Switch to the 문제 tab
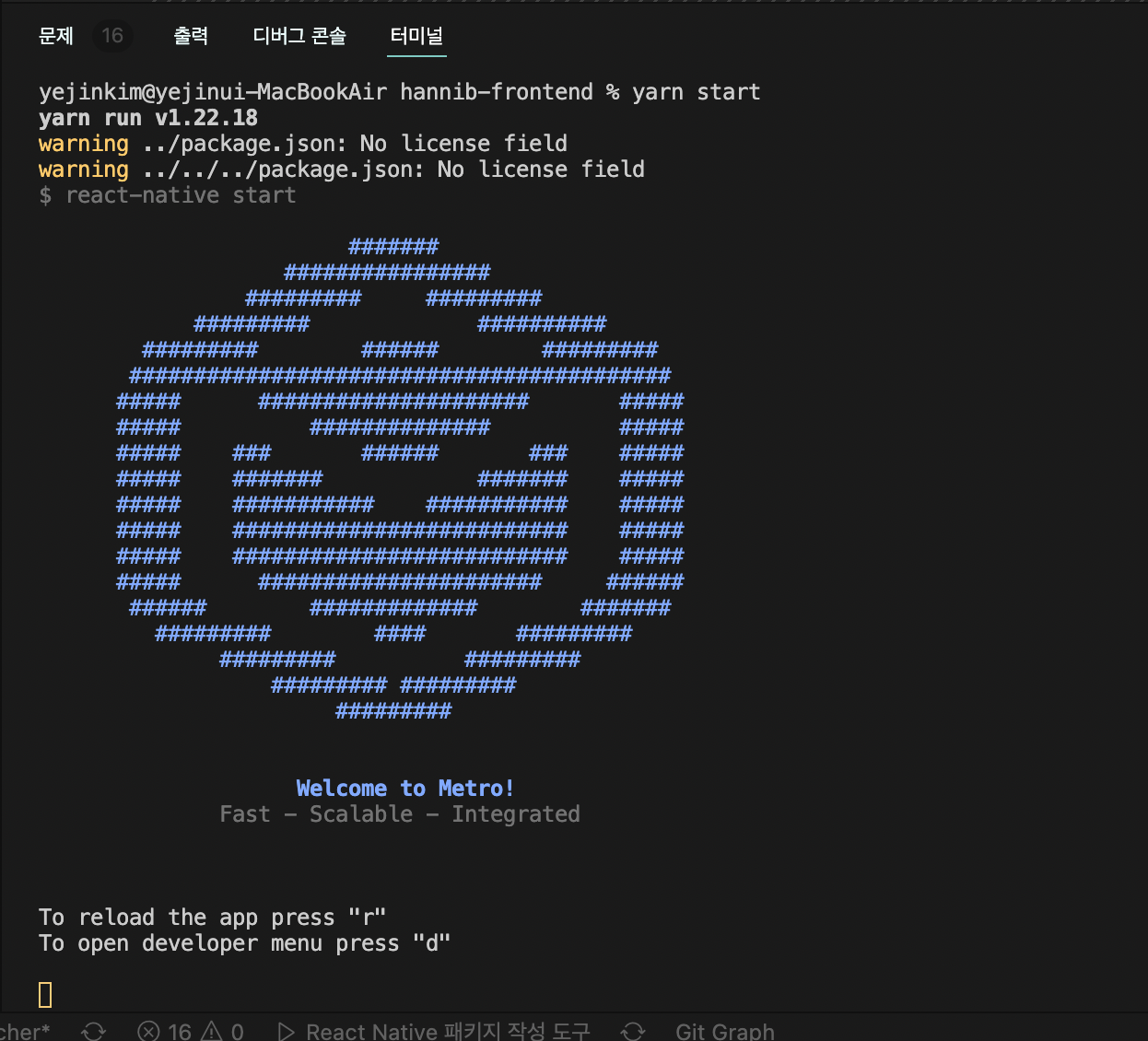 (x=56, y=36)
